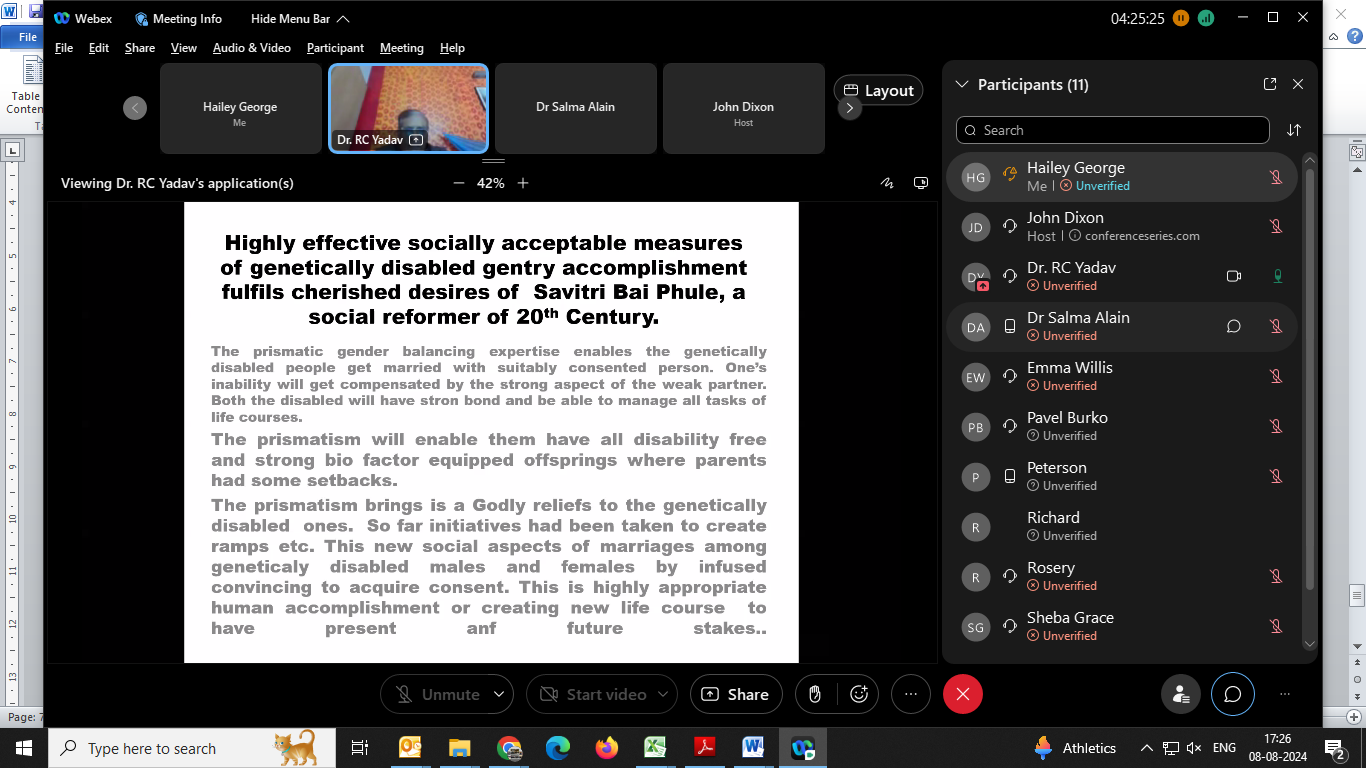Open more panel options at bottom right
The image size is (1366, 768).
click(x=1285, y=694)
